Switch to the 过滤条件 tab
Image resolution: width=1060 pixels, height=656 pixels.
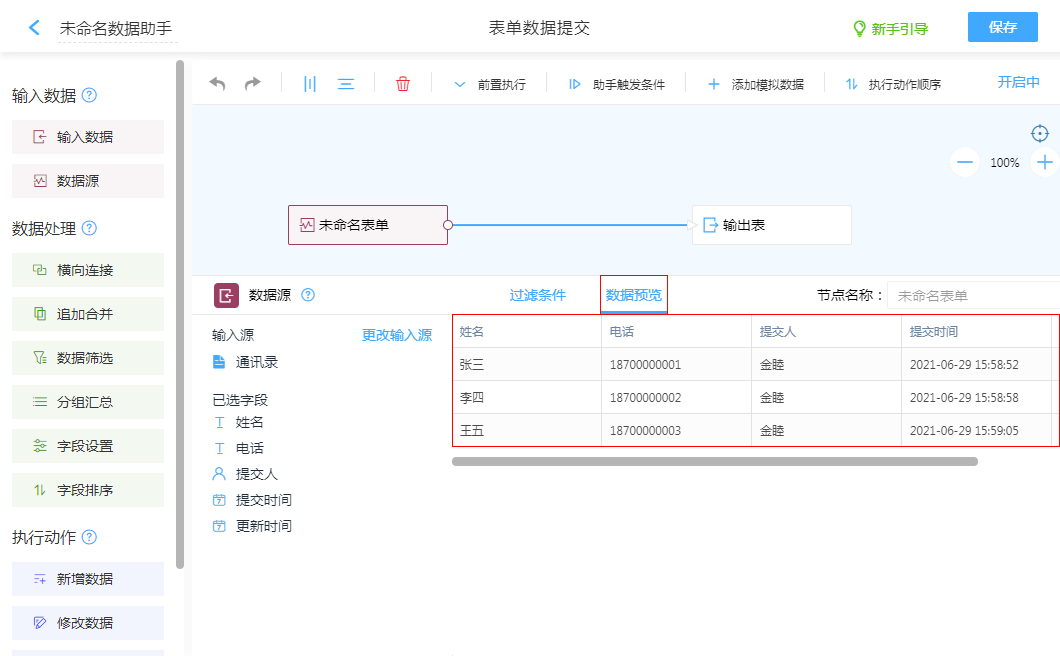click(537, 295)
